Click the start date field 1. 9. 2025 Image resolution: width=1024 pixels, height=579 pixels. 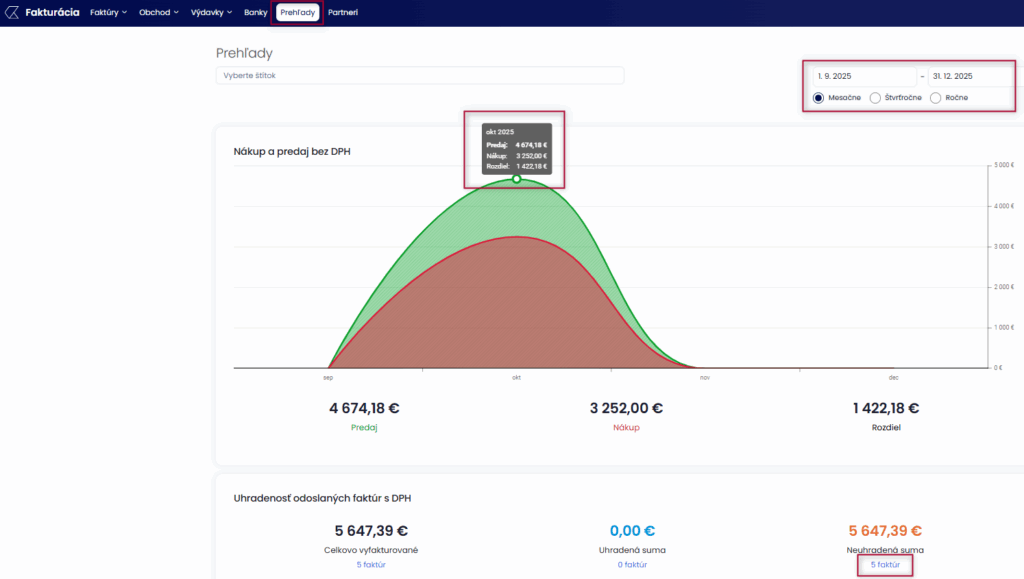(863, 76)
